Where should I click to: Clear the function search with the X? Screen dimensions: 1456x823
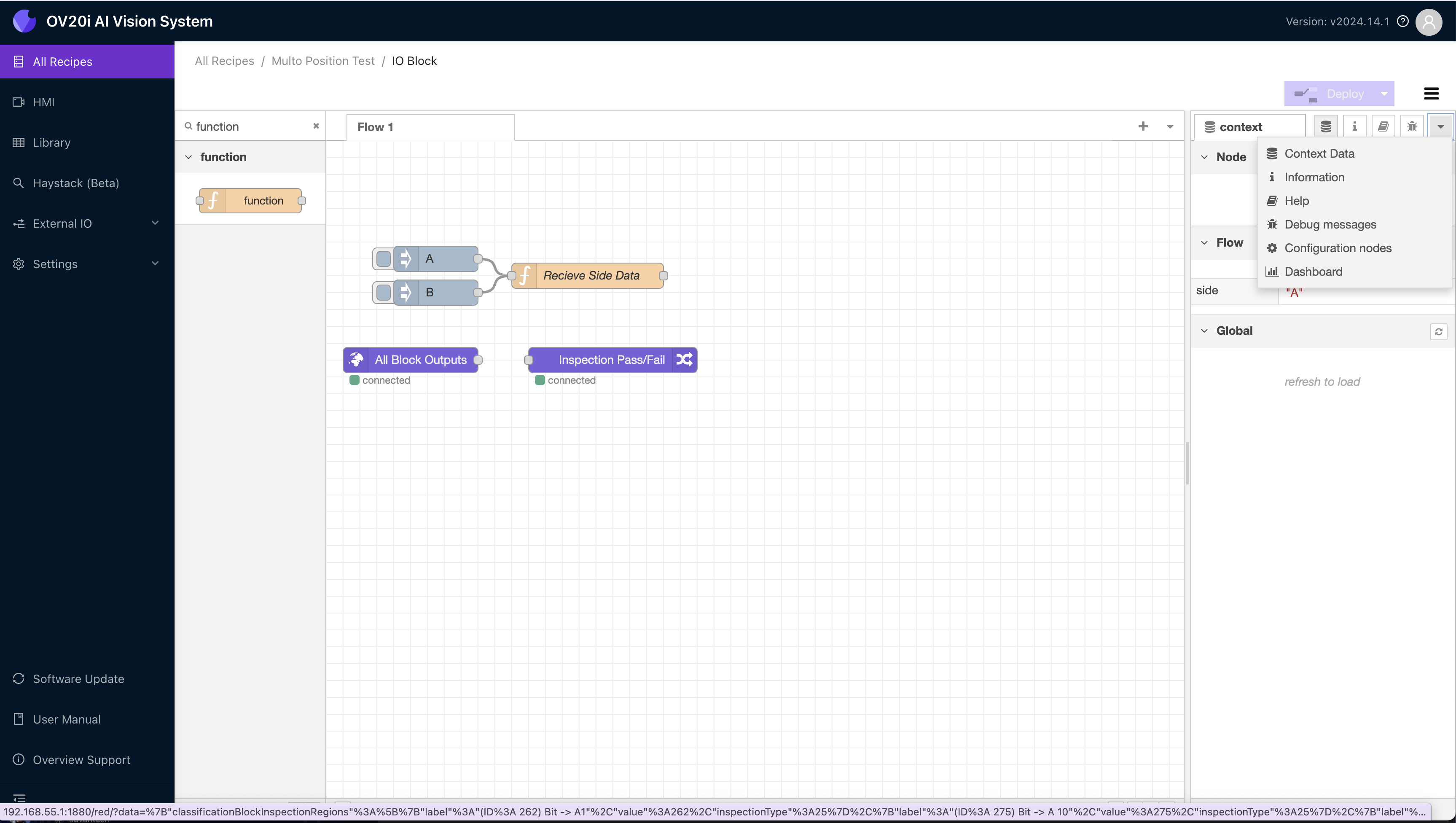click(316, 126)
